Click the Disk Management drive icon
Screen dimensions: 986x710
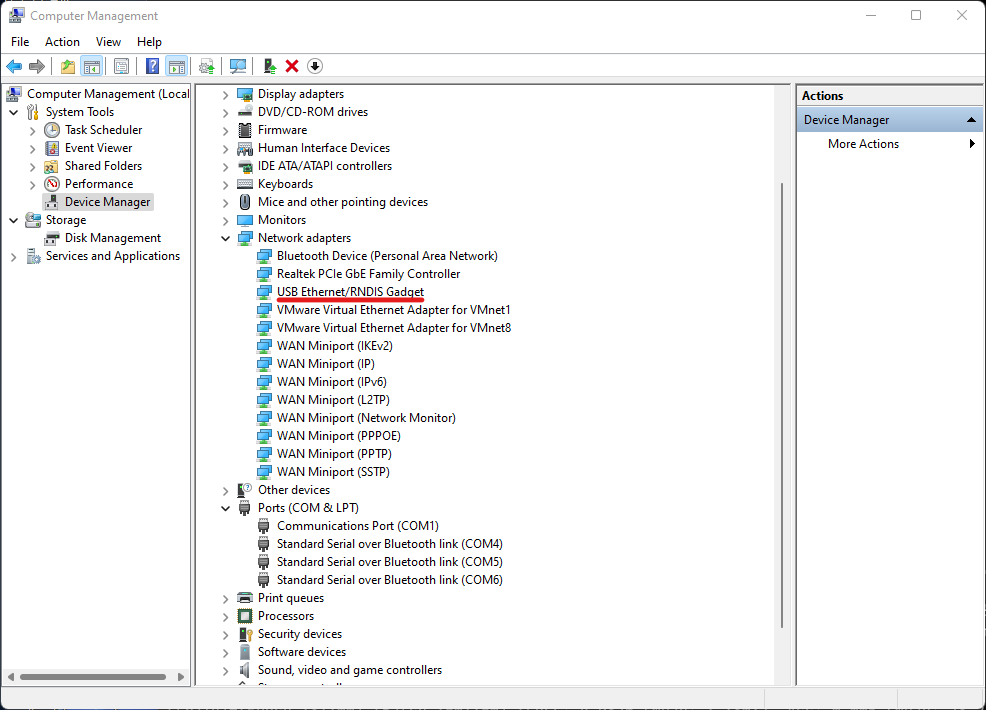pyautogui.click(x=52, y=238)
